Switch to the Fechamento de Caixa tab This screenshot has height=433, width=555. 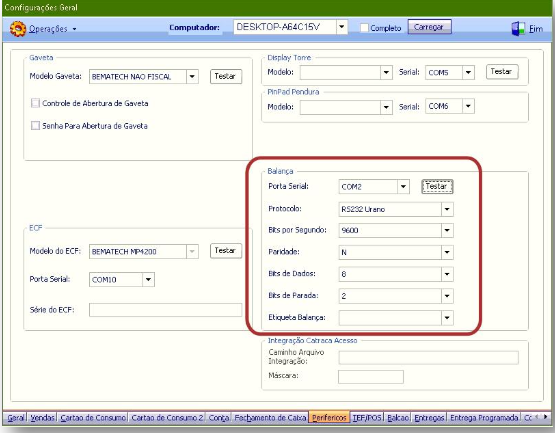pos(270,418)
